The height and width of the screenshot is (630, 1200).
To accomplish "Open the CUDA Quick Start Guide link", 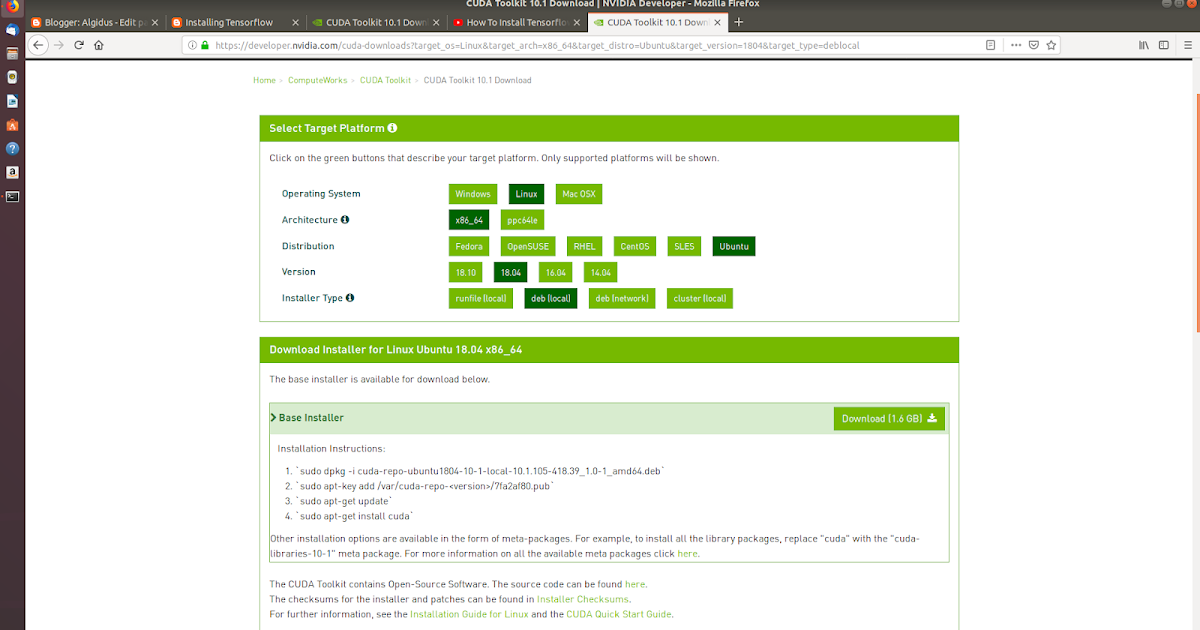I will point(619,614).
